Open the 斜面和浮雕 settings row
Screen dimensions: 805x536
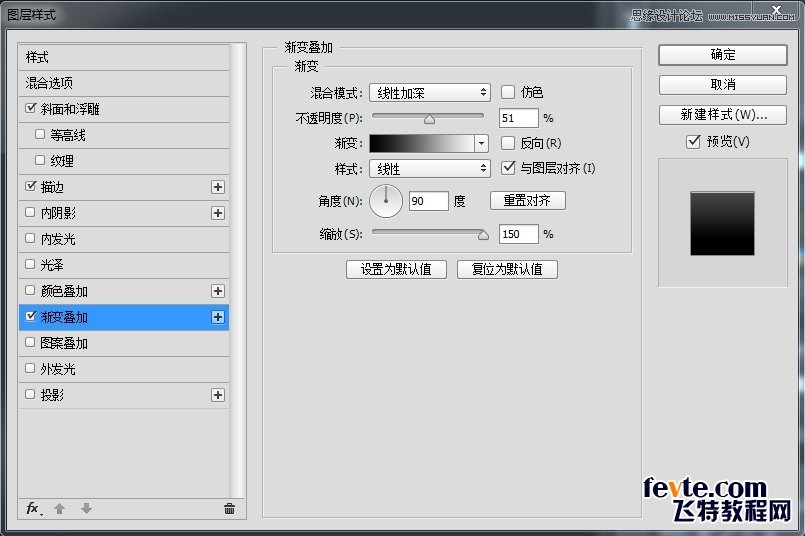tap(124, 109)
